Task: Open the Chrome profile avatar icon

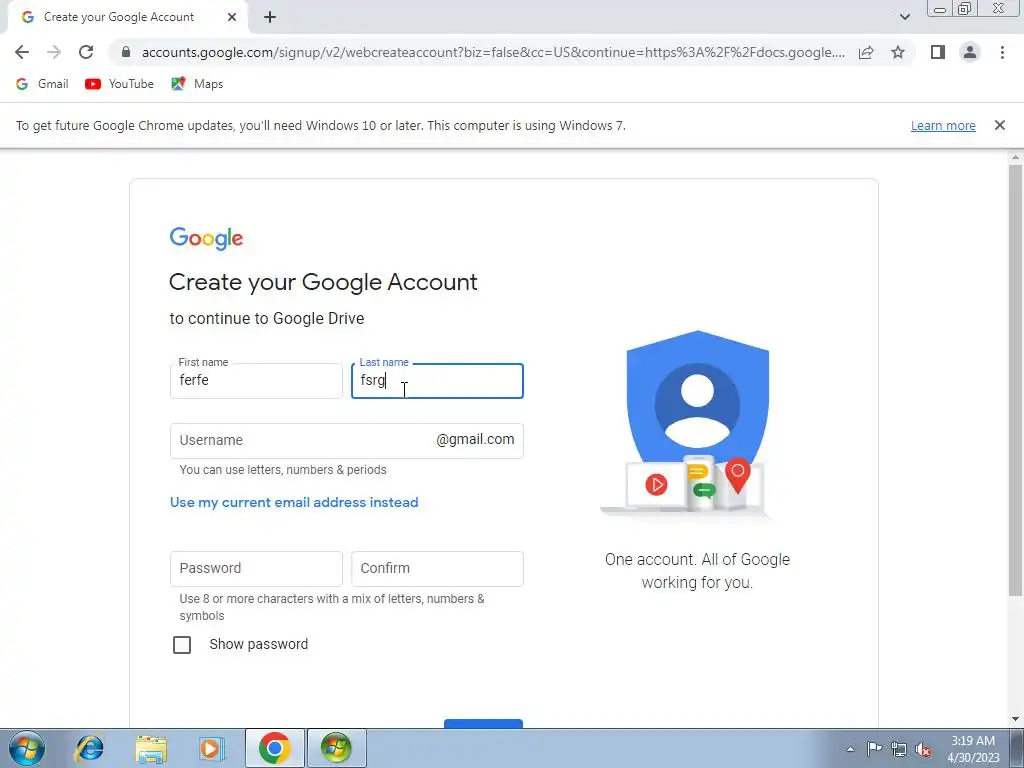Action: 970,52
